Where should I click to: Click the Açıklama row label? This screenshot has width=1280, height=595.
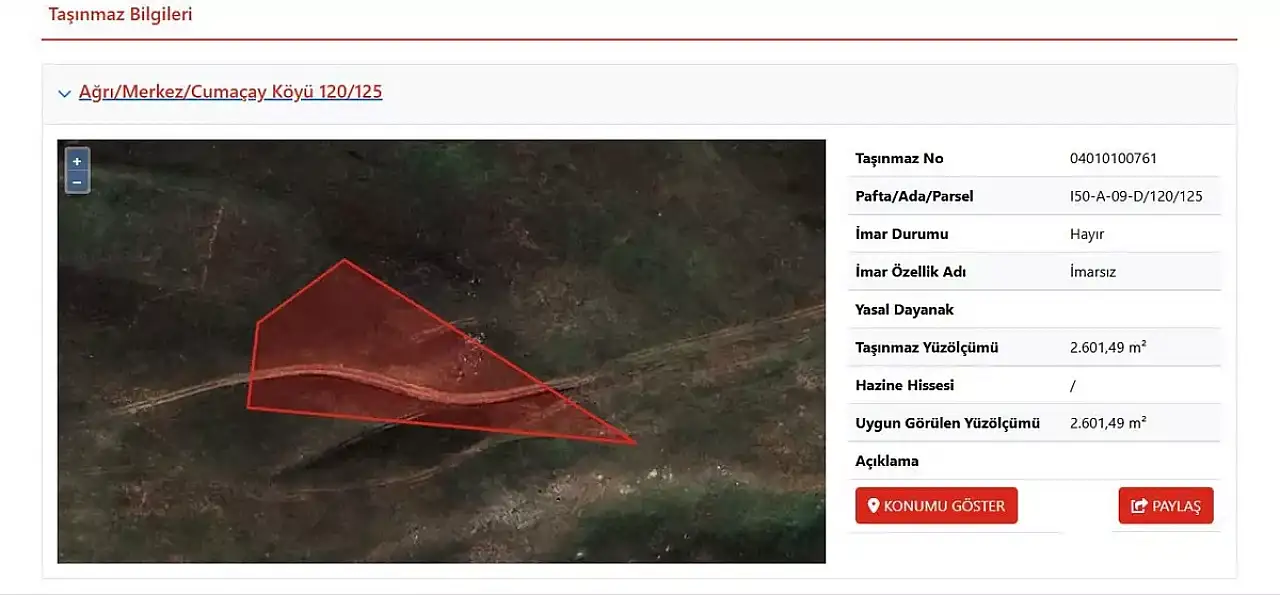click(886, 461)
